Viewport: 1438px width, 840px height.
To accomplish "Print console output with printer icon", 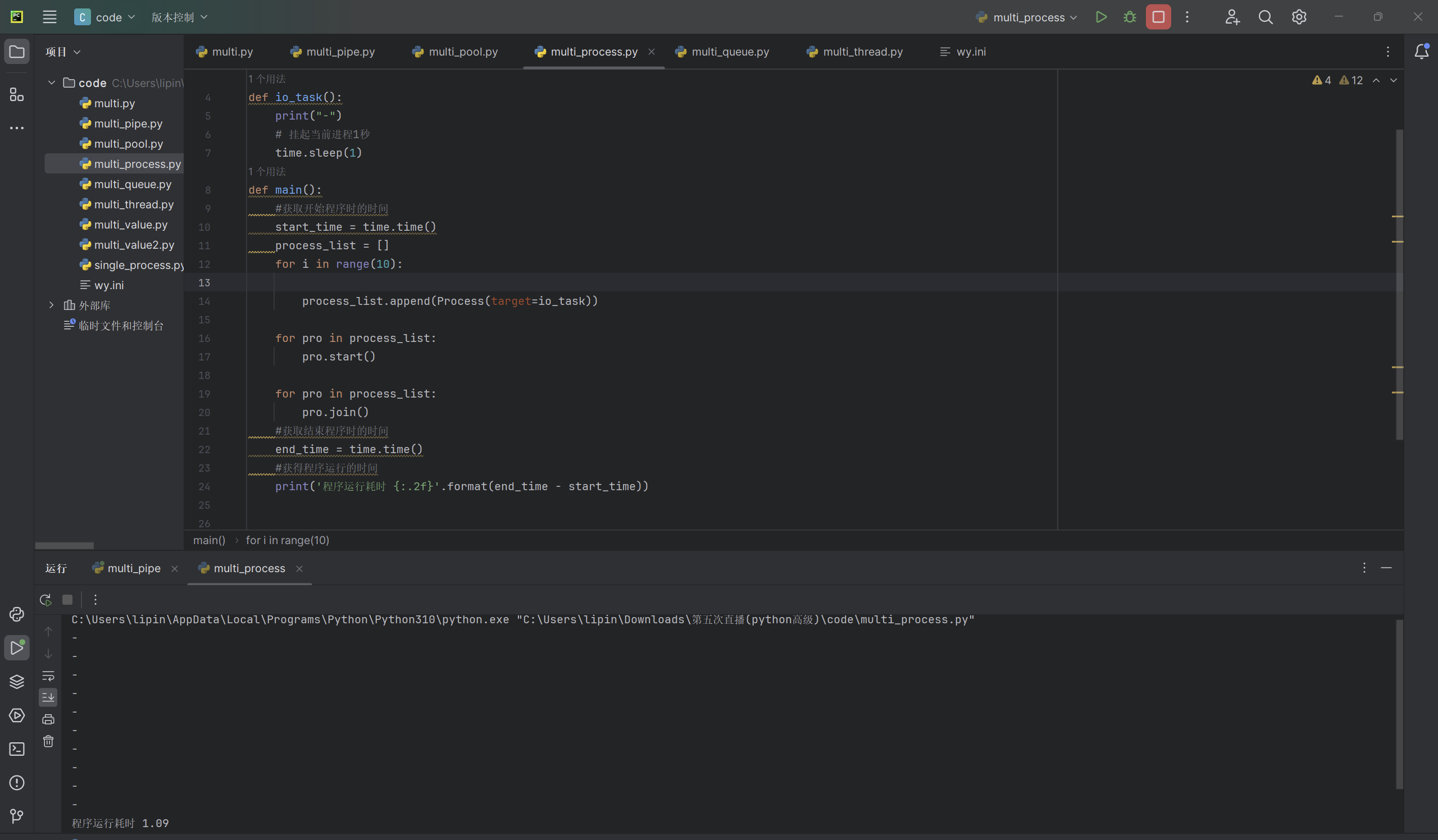I will coord(48,719).
